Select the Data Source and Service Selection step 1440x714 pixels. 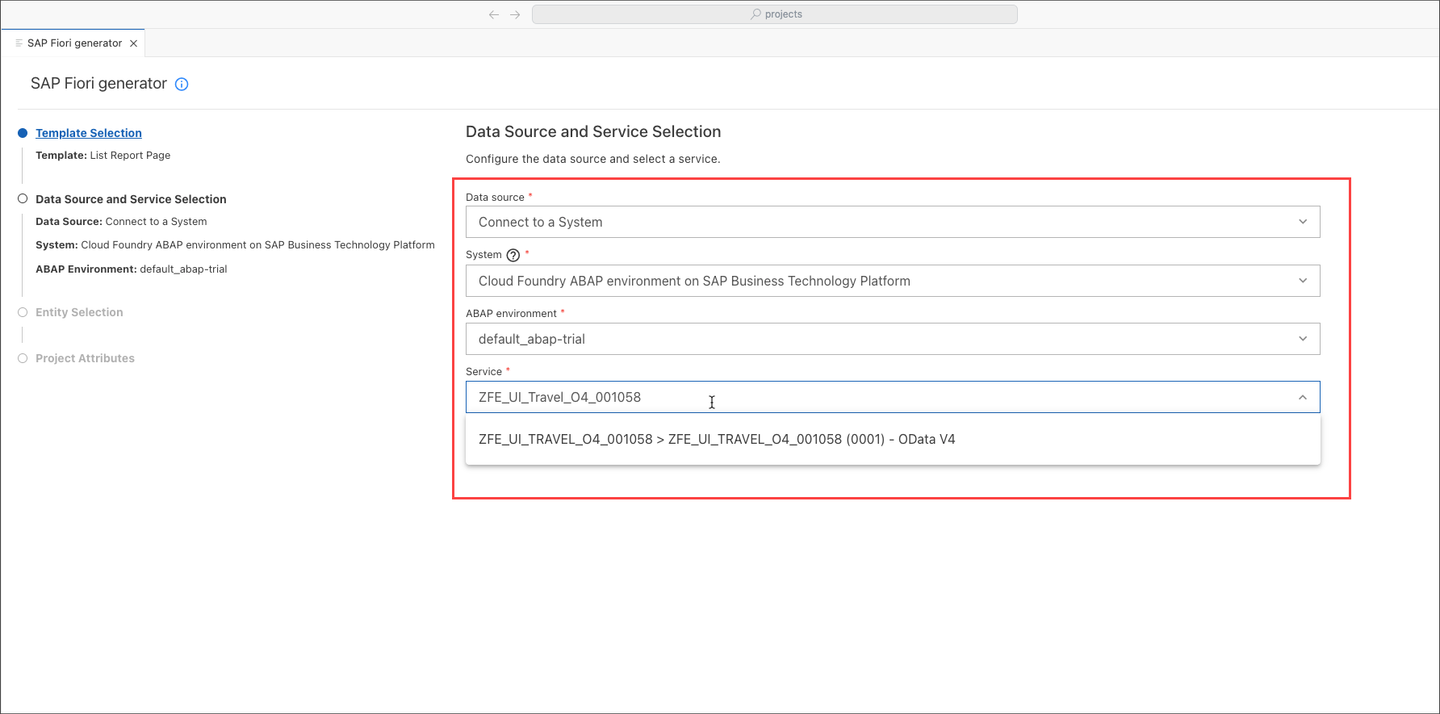point(131,199)
